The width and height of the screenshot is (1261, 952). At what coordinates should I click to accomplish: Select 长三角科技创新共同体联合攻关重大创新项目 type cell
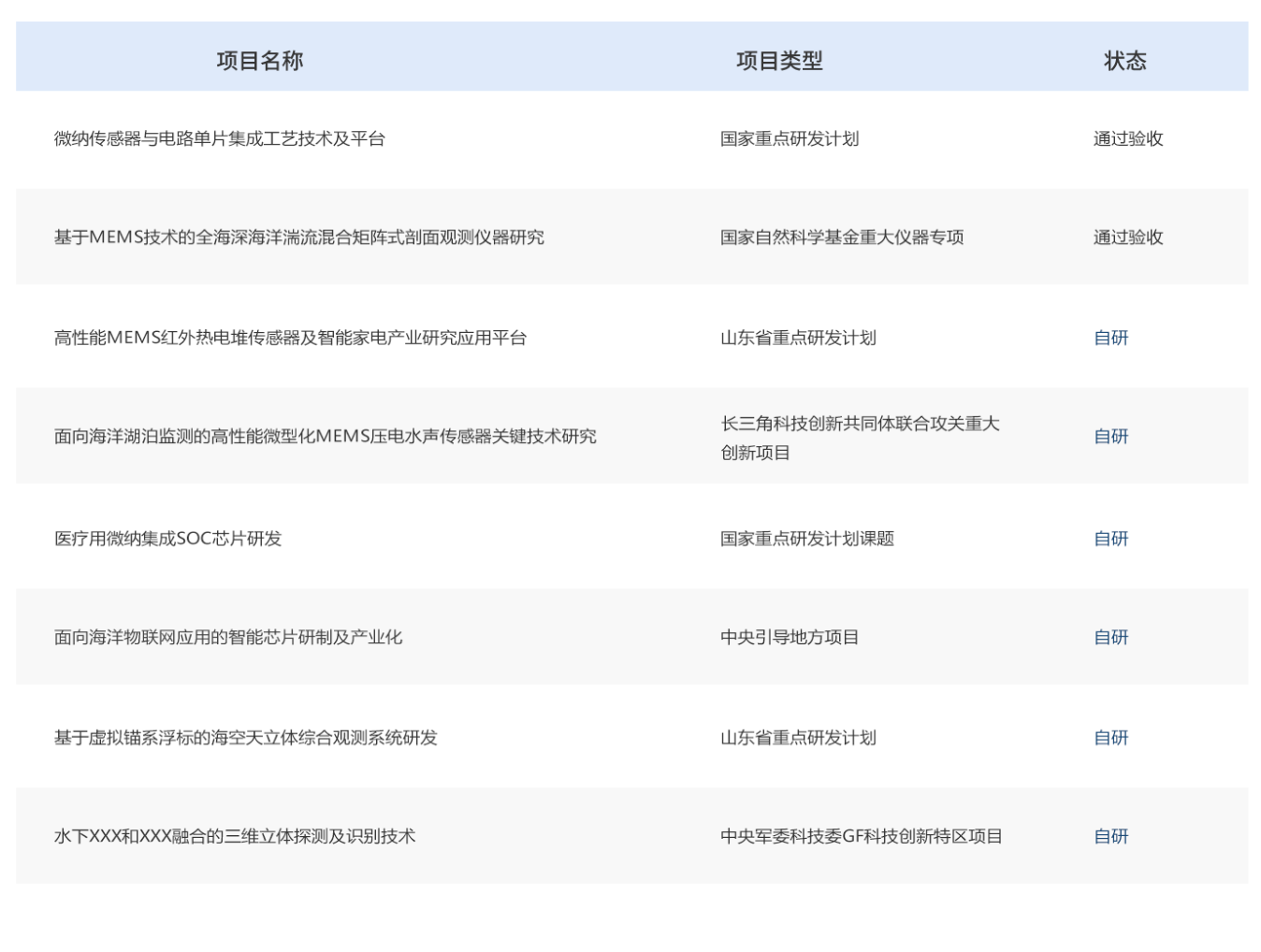point(859,438)
